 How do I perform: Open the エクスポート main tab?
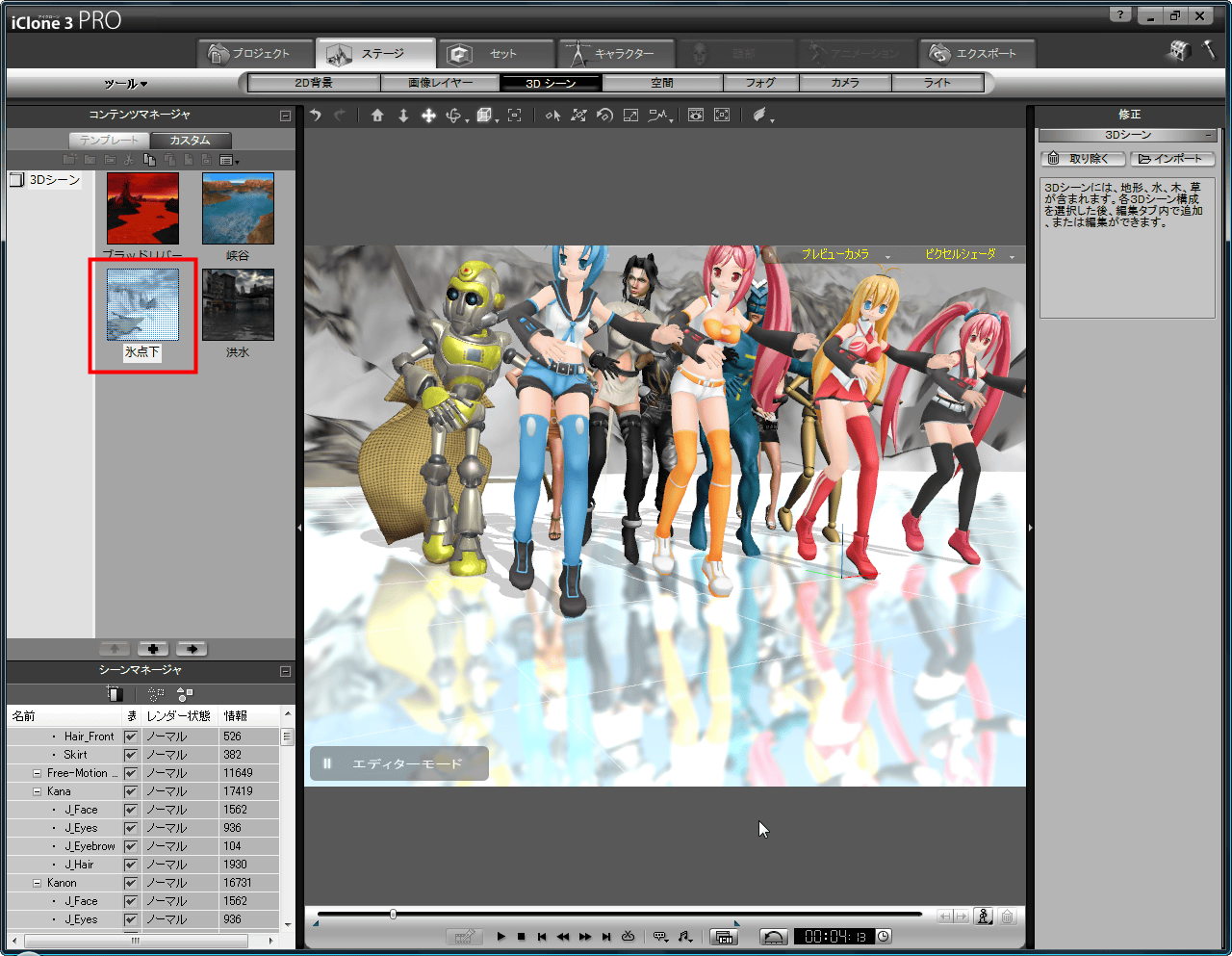click(976, 54)
